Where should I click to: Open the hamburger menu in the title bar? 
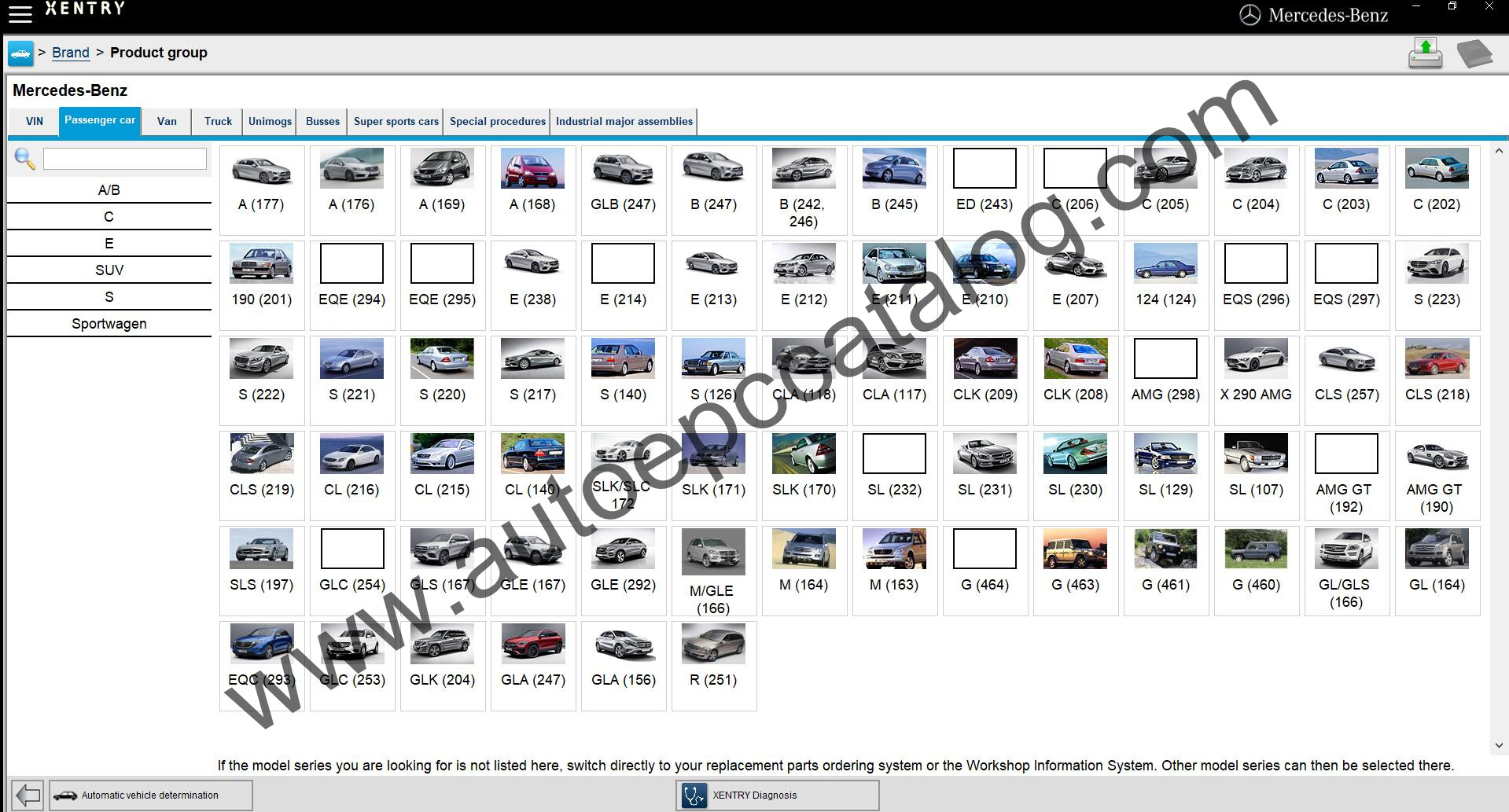click(20, 13)
